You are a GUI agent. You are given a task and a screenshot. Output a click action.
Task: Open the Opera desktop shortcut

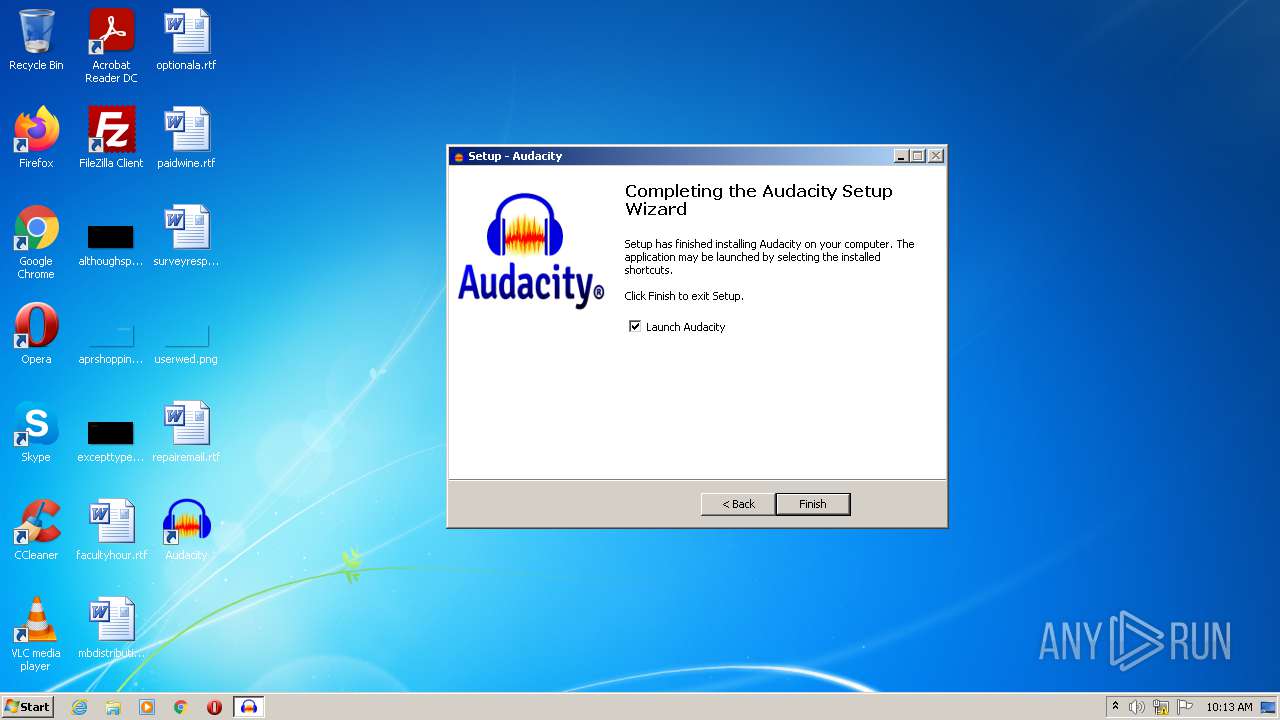36,335
